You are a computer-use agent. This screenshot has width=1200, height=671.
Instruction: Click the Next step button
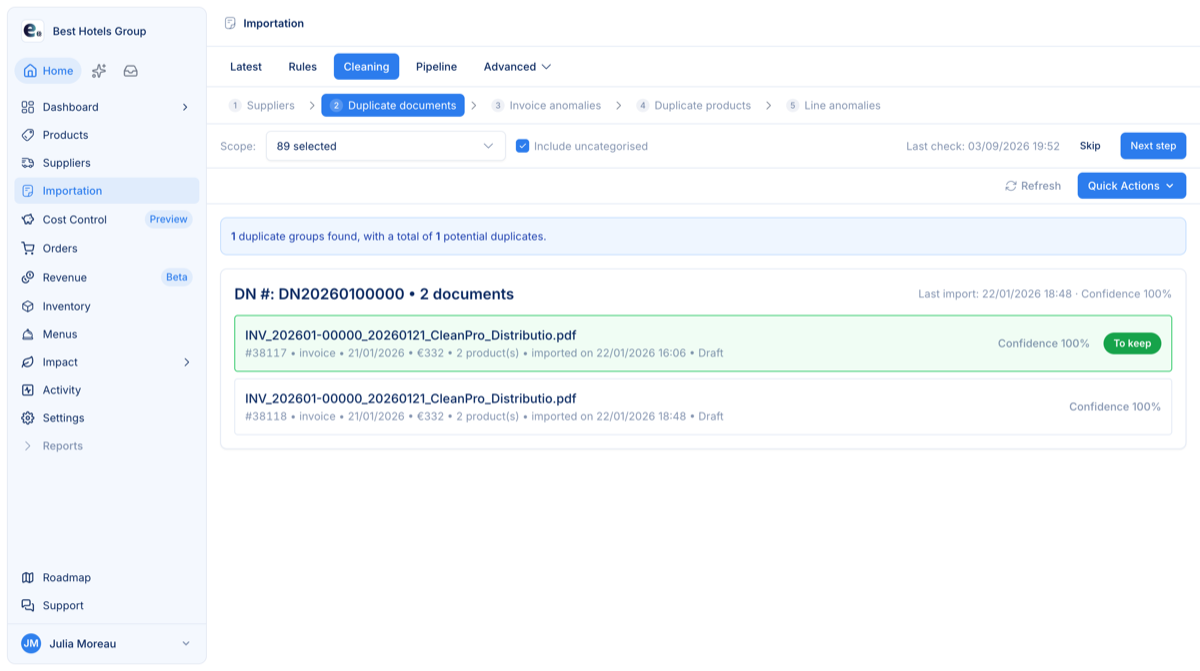coord(1153,146)
